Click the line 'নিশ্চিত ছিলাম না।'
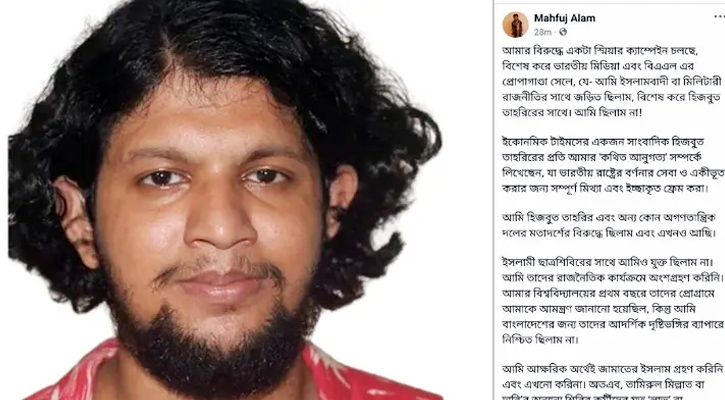The width and height of the screenshot is (725, 400). tap(540, 339)
